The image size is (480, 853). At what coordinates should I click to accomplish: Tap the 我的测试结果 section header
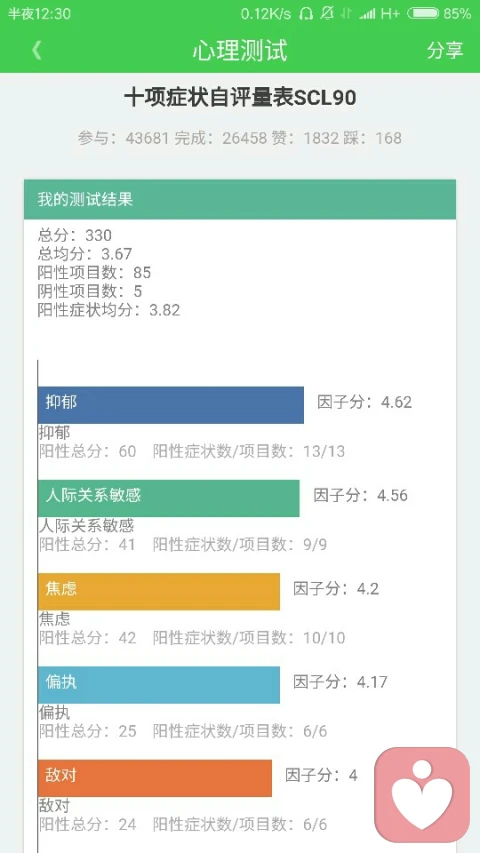point(240,199)
